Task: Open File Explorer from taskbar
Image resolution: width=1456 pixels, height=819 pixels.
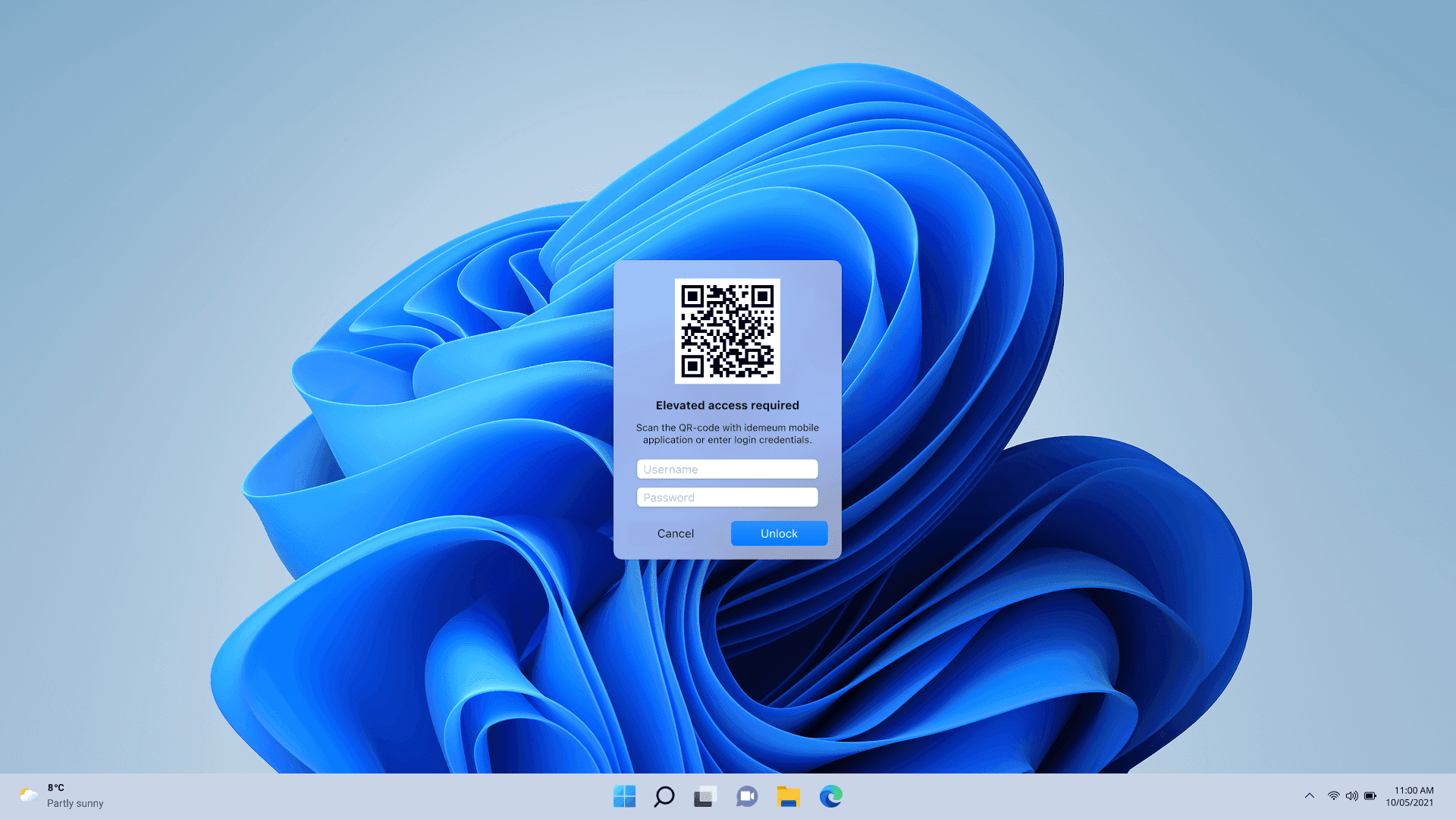Action: pos(788,796)
